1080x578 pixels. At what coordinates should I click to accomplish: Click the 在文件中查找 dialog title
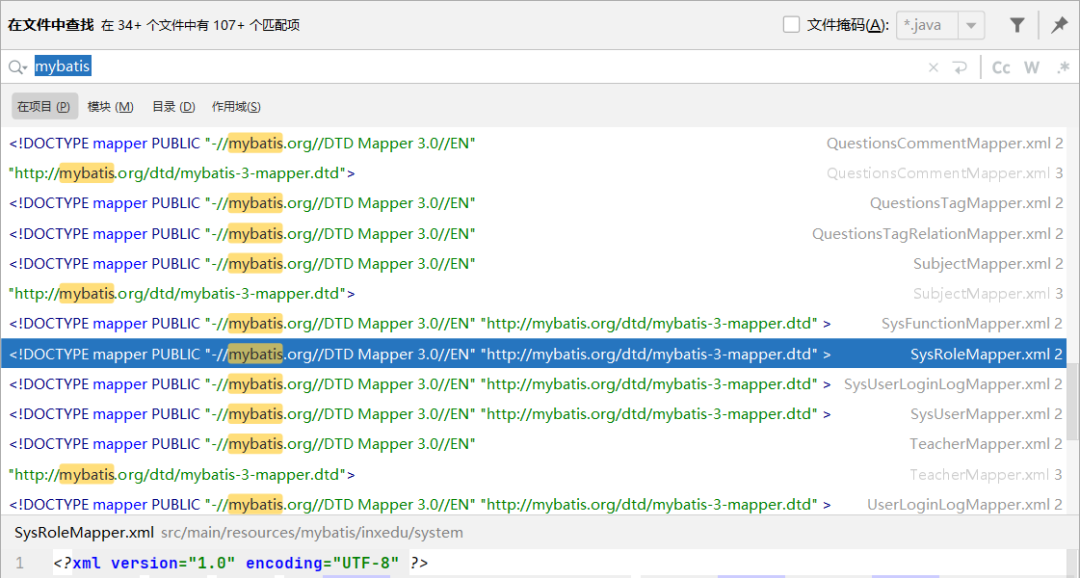[x=50, y=25]
